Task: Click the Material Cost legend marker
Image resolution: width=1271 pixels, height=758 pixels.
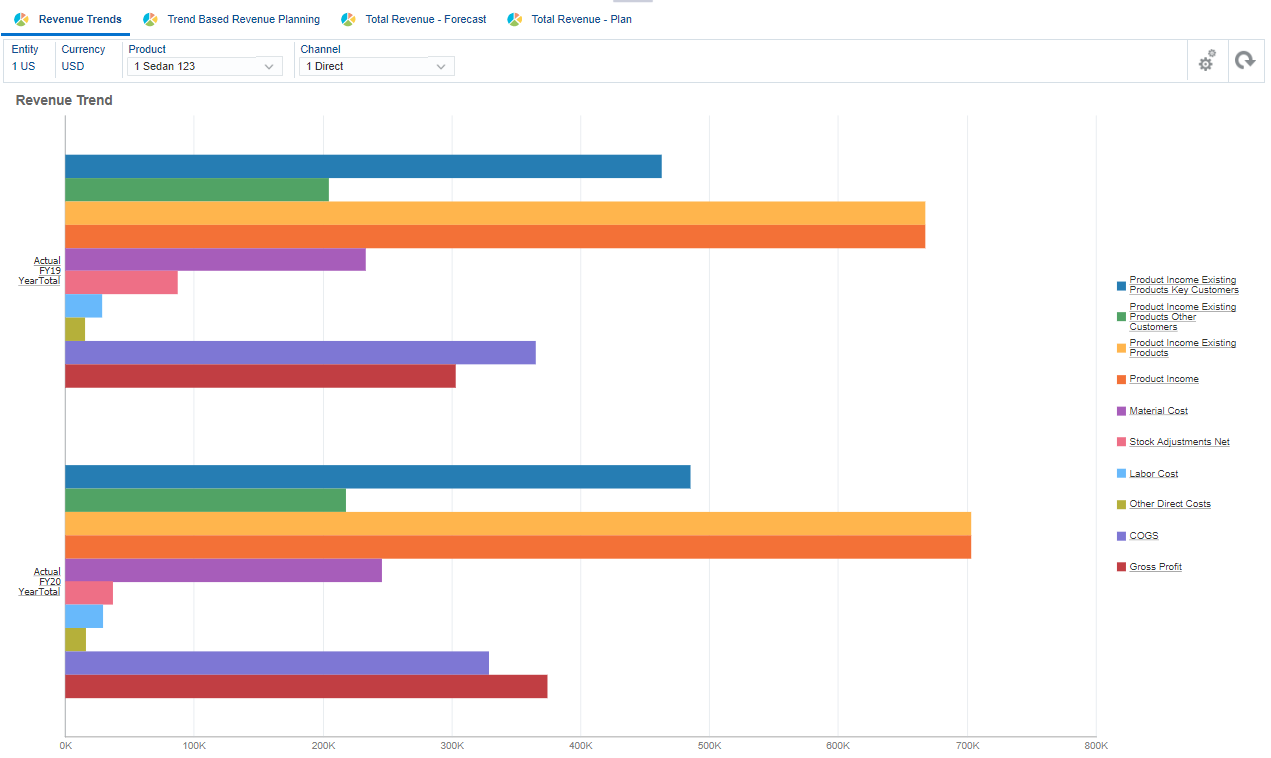Action: [x=1121, y=410]
